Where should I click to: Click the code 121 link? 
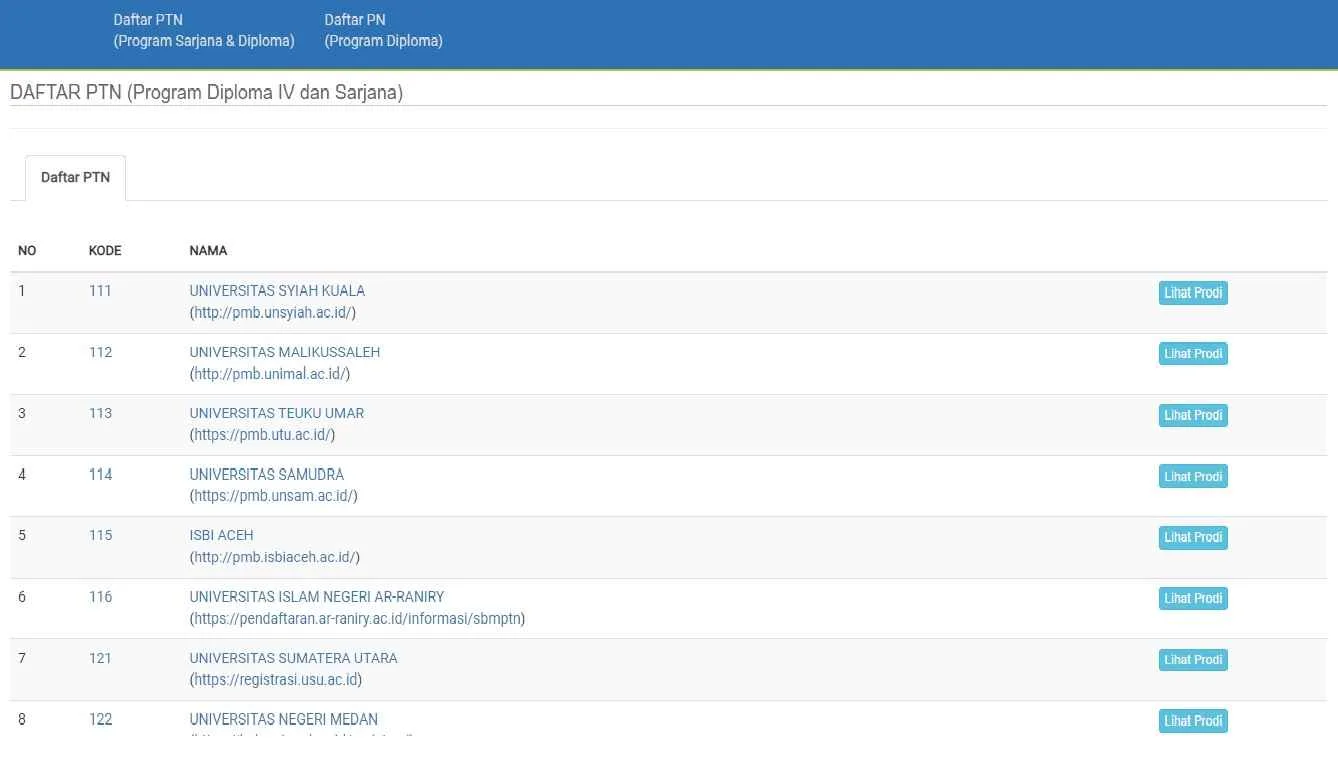click(x=100, y=658)
